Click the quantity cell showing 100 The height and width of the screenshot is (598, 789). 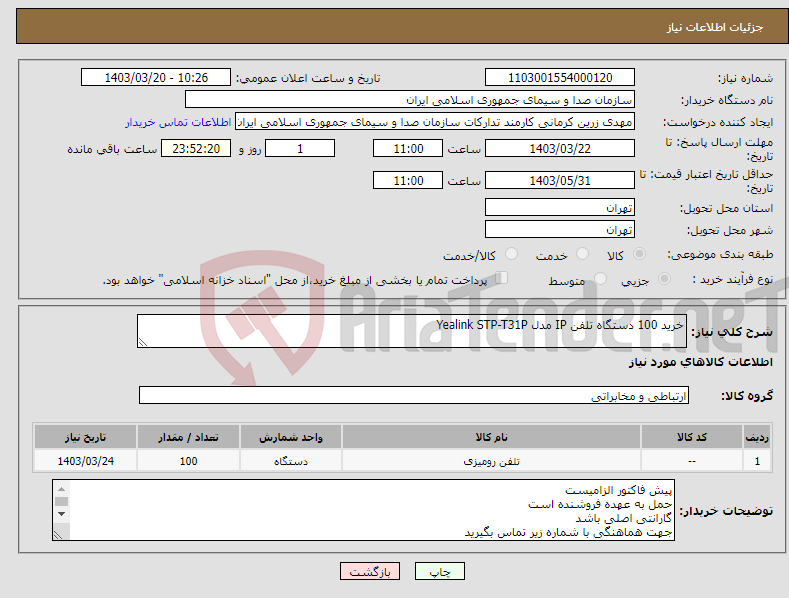[x=188, y=461]
